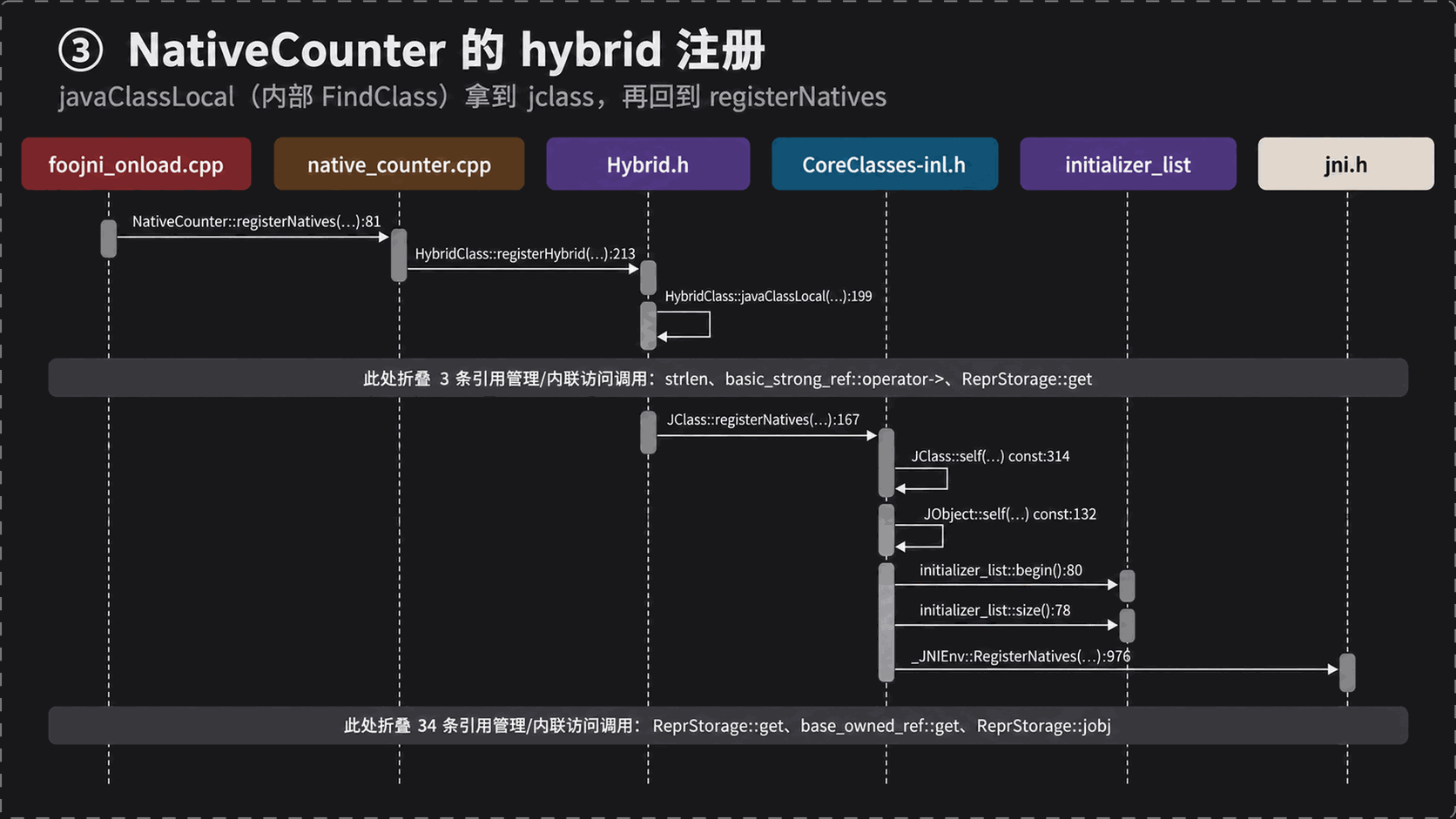Click NativeCounter::registerNatives(…):81 call label
This screenshot has height=819, width=1456.
click(x=257, y=222)
